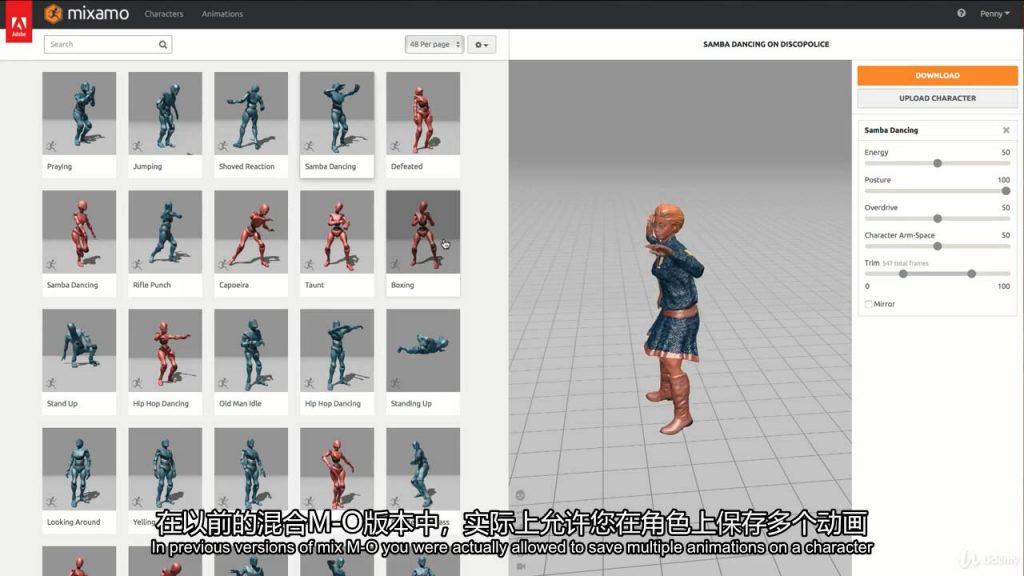Click the search magnifier icon

pos(163,44)
